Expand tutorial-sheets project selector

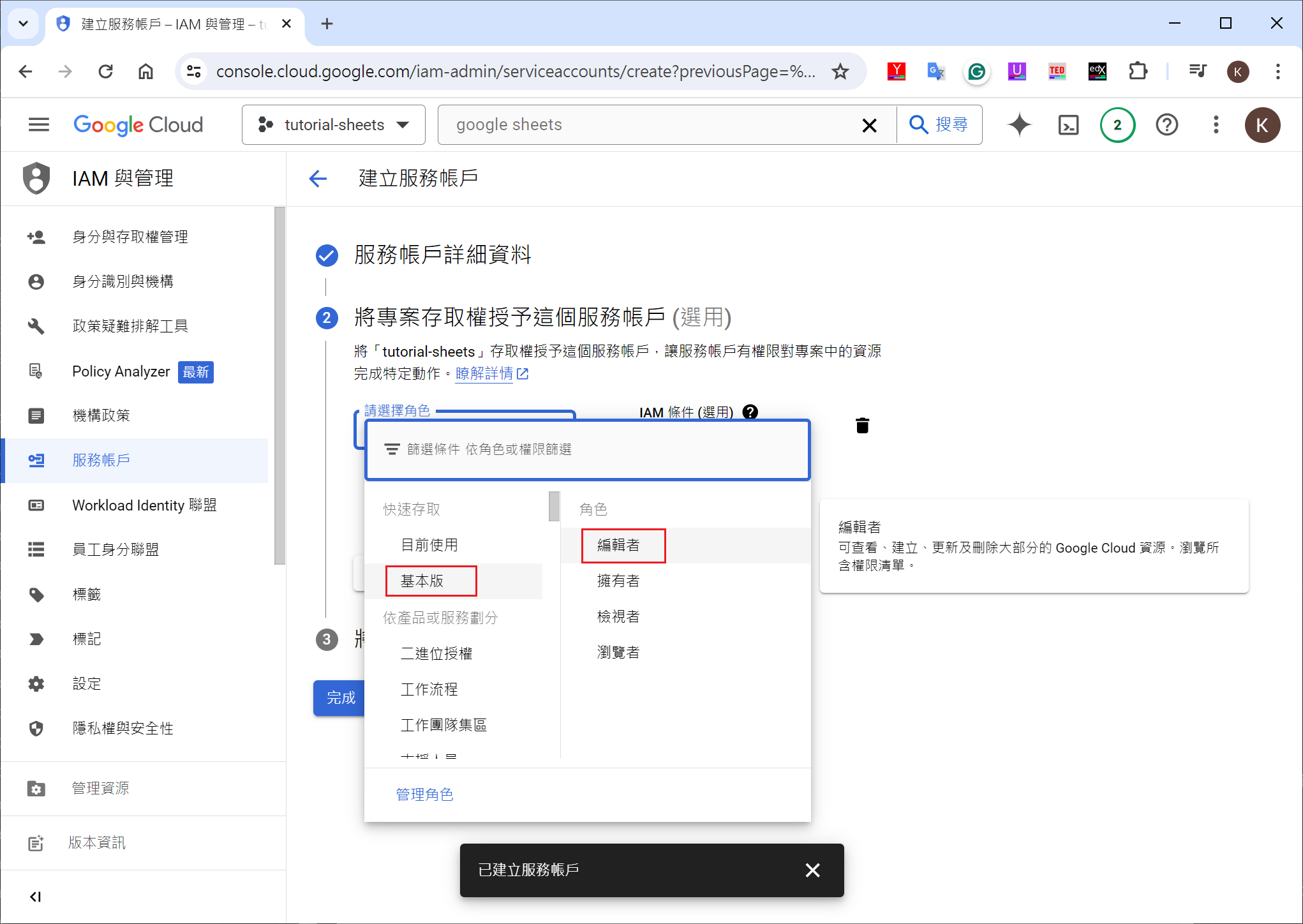coord(334,124)
